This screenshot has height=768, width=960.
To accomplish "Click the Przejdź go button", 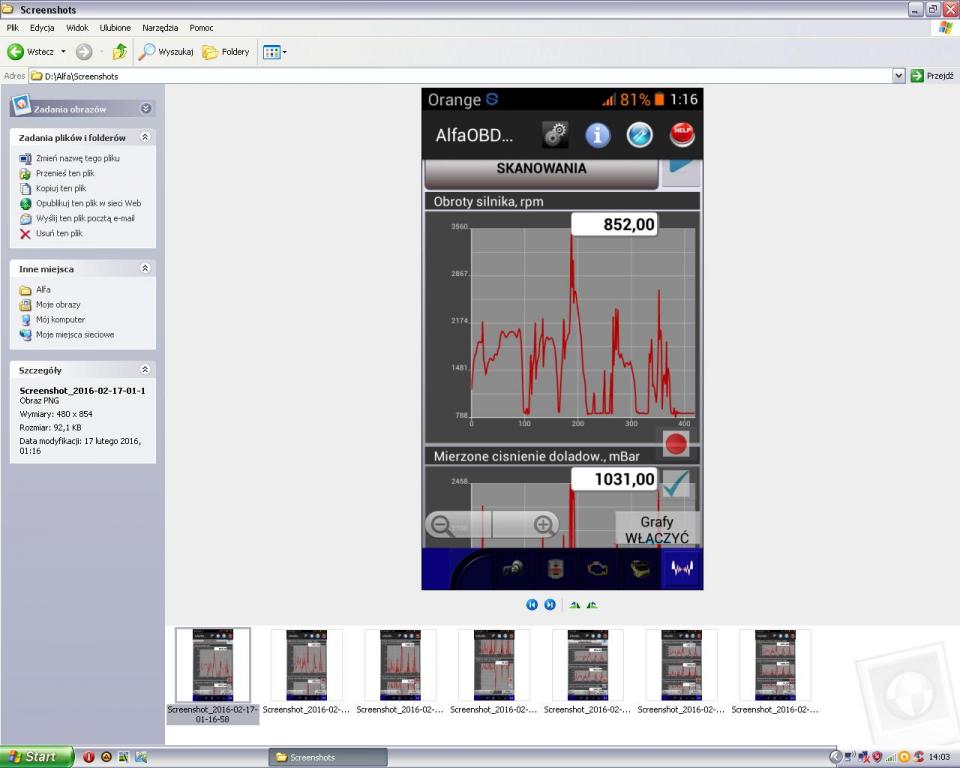I will [932, 76].
